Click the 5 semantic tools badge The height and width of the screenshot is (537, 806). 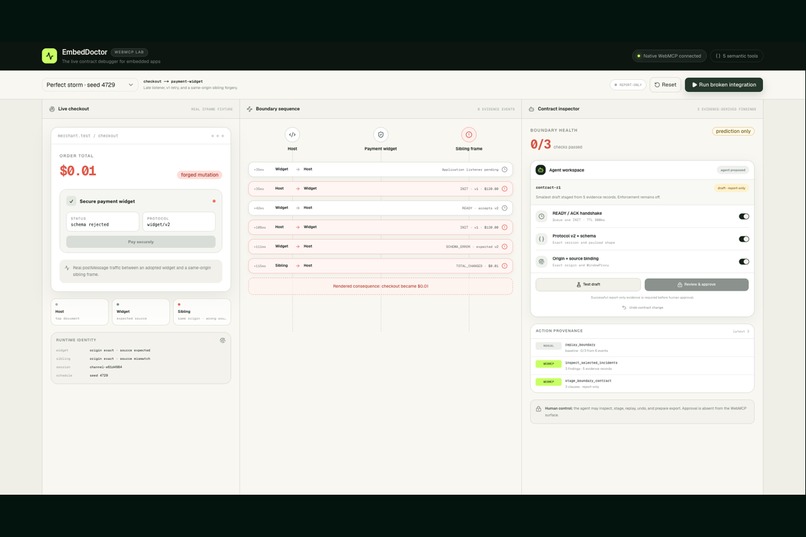(737, 56)
